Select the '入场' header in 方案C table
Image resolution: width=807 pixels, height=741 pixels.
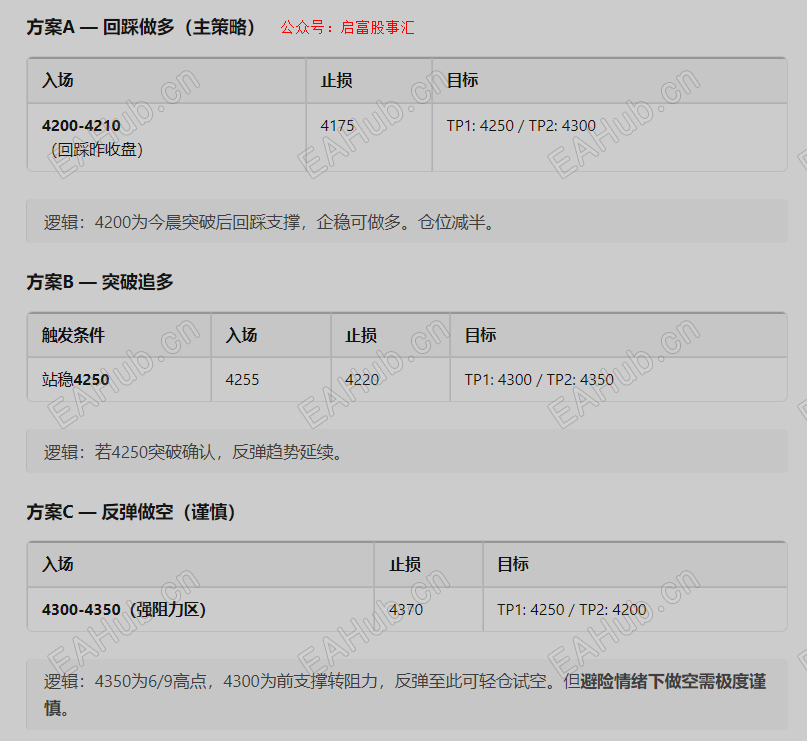coord(58,564)
